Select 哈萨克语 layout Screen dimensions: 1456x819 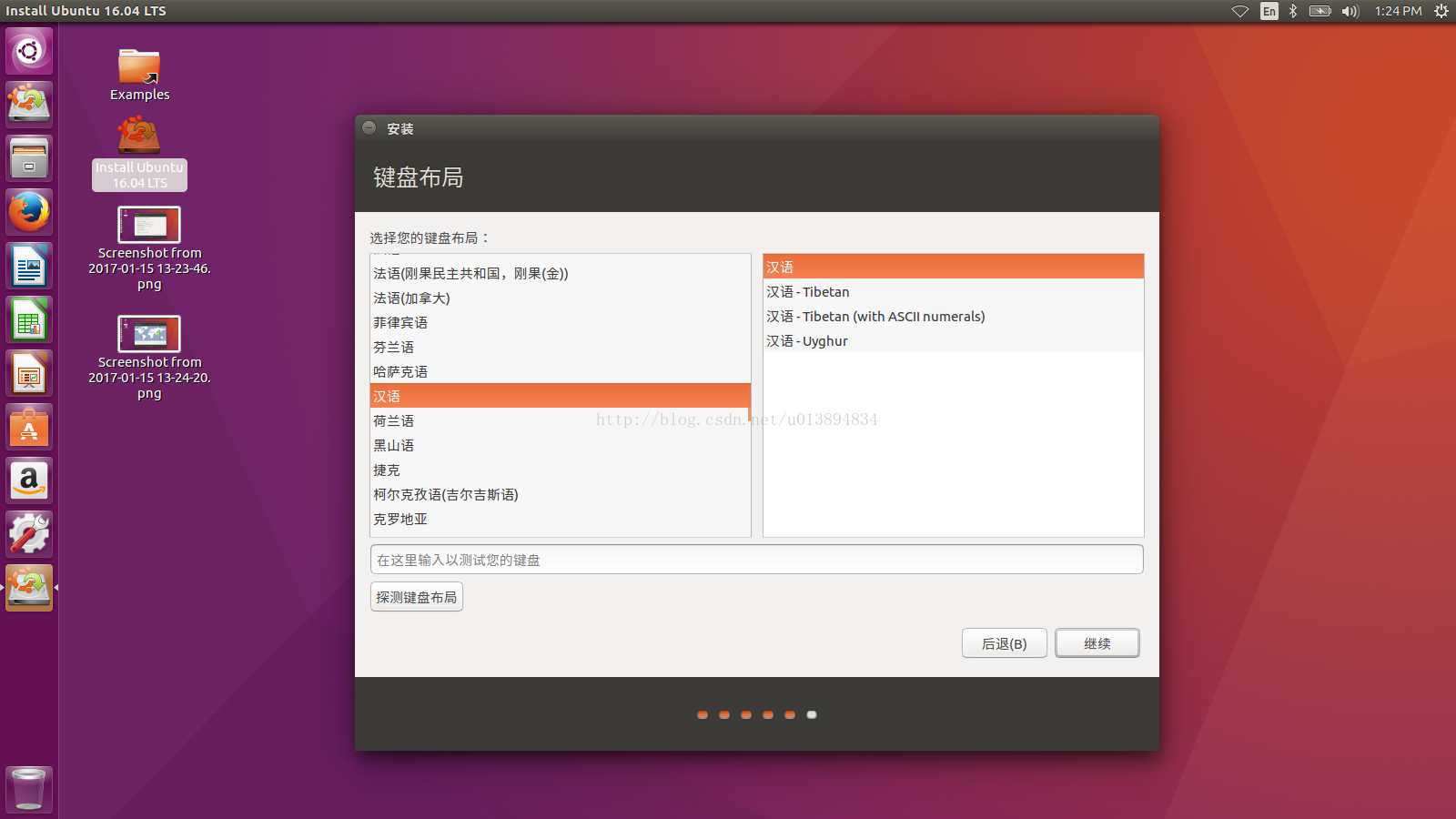point(561,371)
